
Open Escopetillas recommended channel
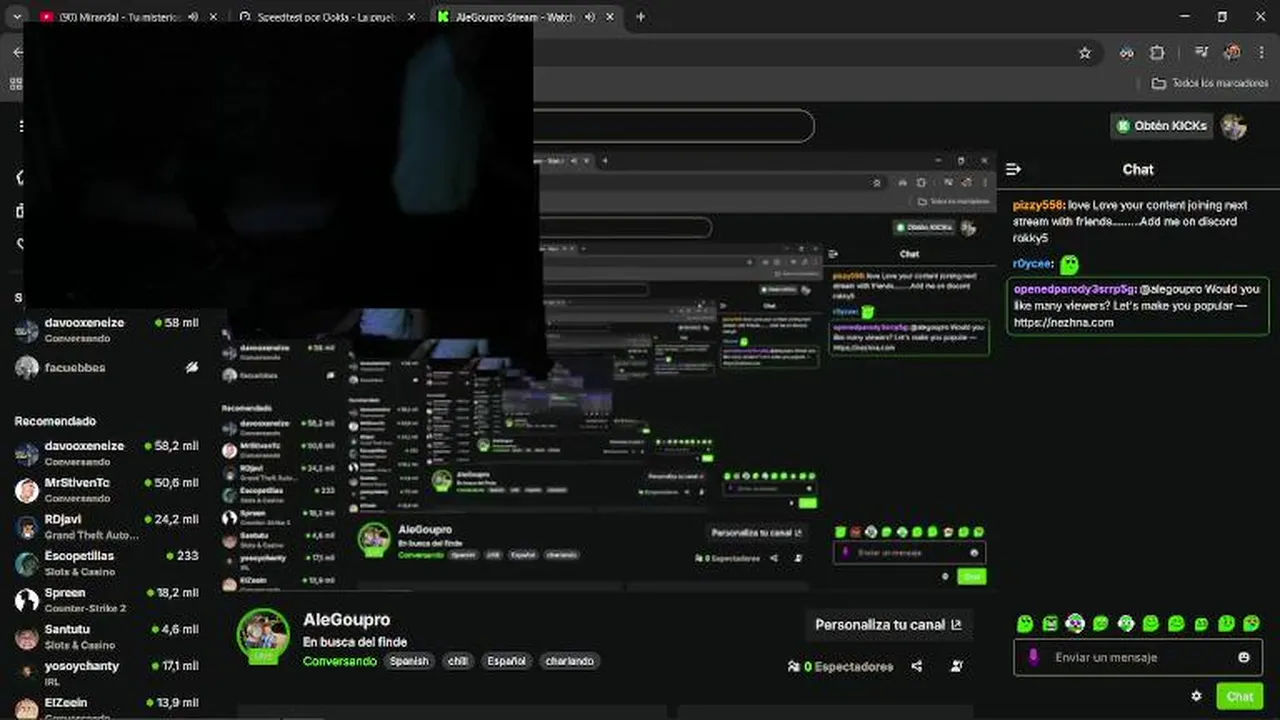point(108,563)
